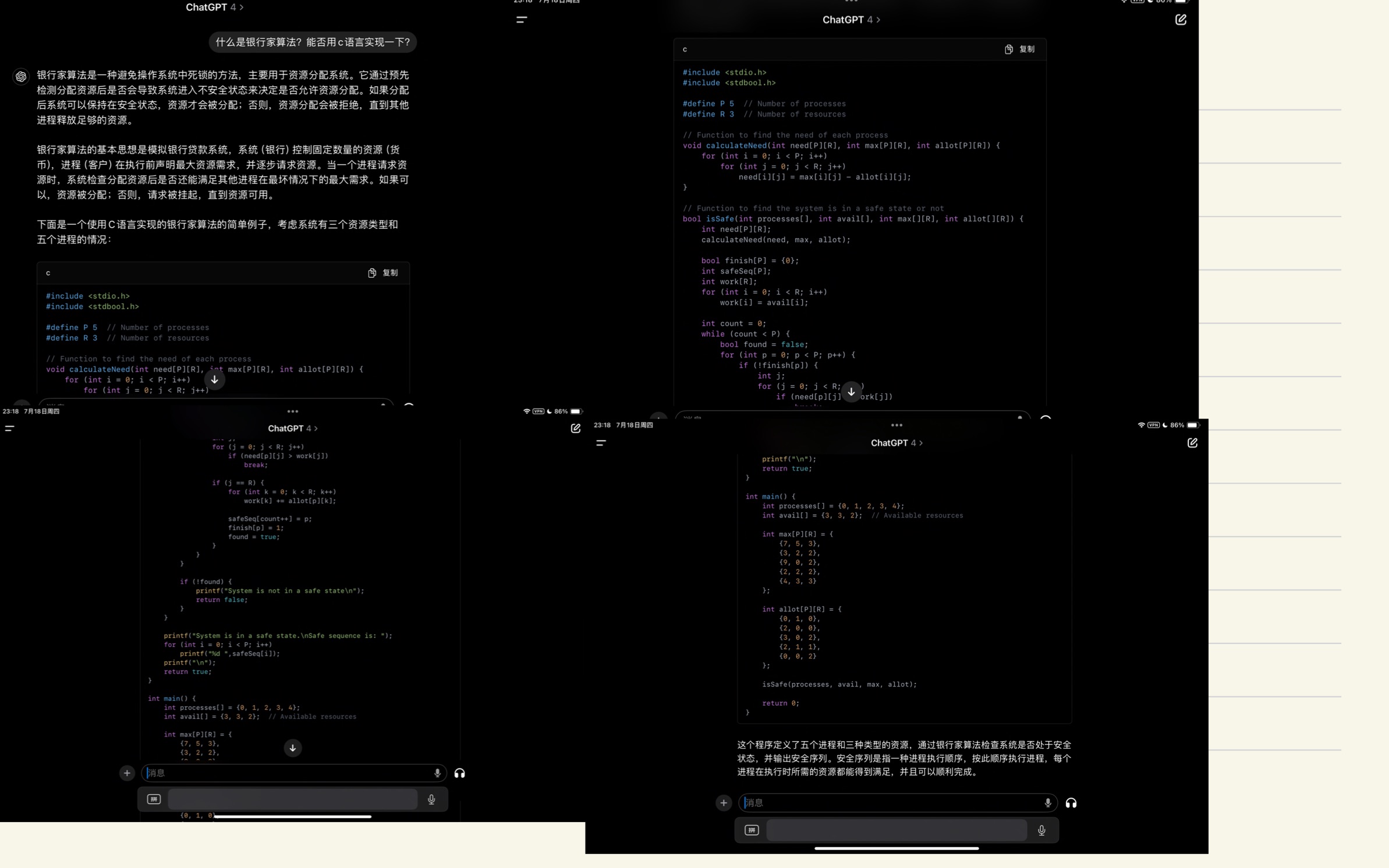The height and width of the screenshot is (868, 1389).
Task: Start voice mode with the headphones icon
Action: 460,773
